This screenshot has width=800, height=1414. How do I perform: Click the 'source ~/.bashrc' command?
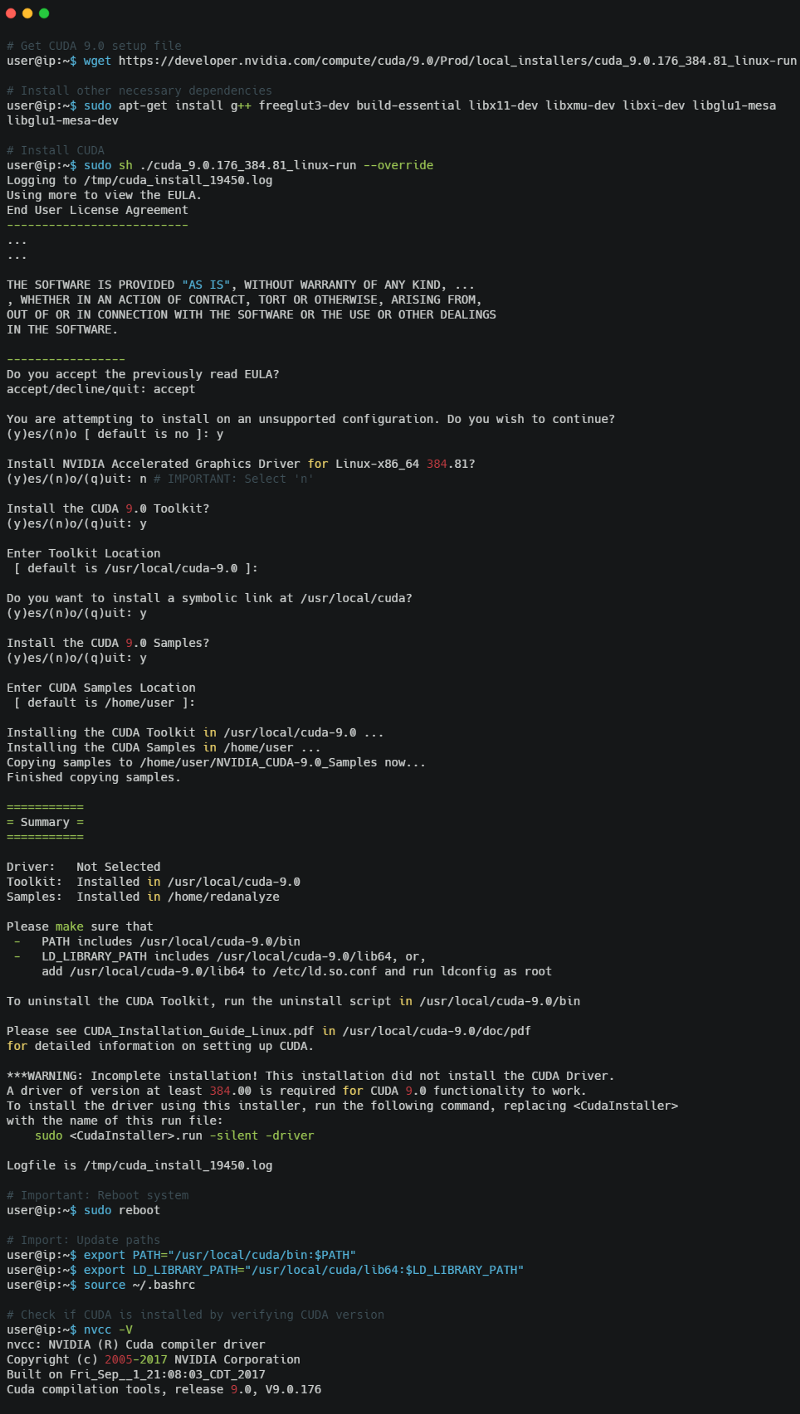[x=136, y=1285]
